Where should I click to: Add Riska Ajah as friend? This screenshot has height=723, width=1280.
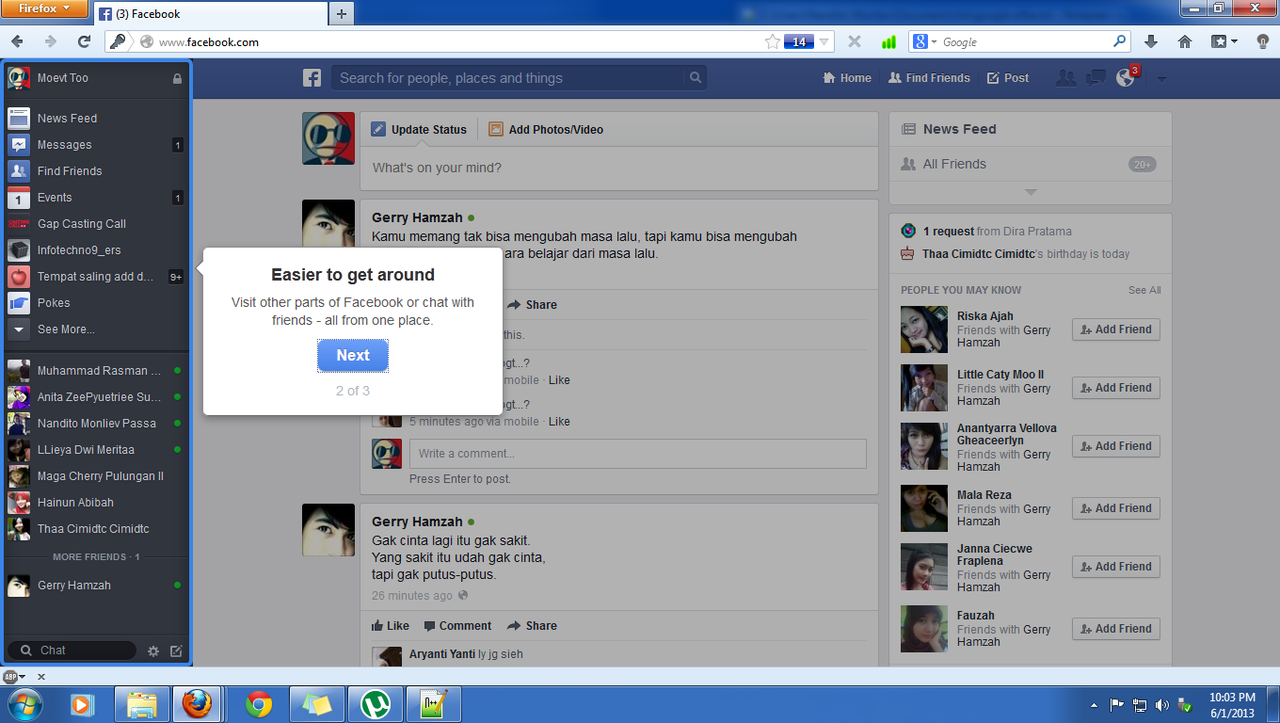(1116, 329)
